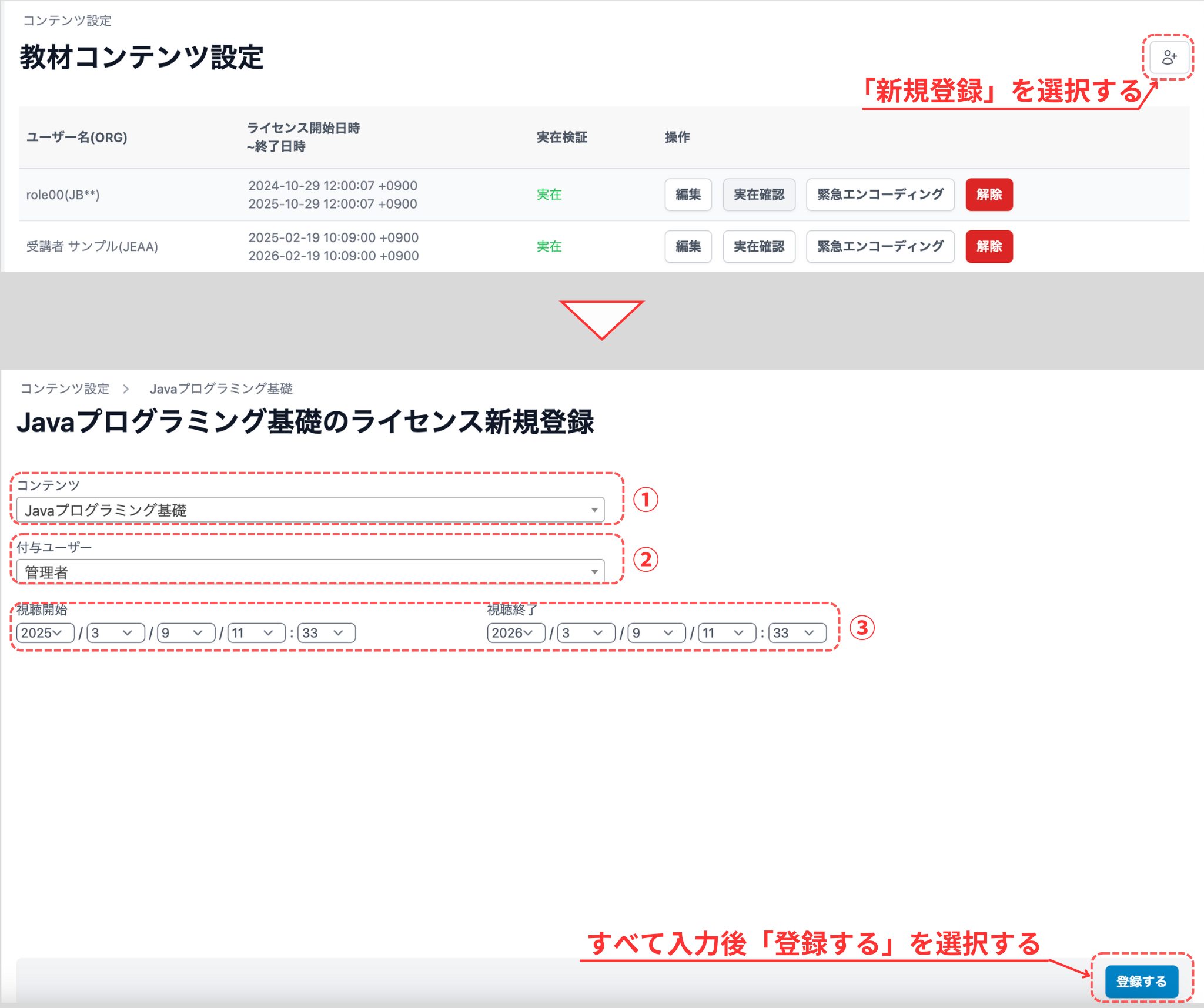Click 緊急エンコーディング for role00(JB**)
Viewport: 1204px width, 1008px height.
[x=880, y=195]
